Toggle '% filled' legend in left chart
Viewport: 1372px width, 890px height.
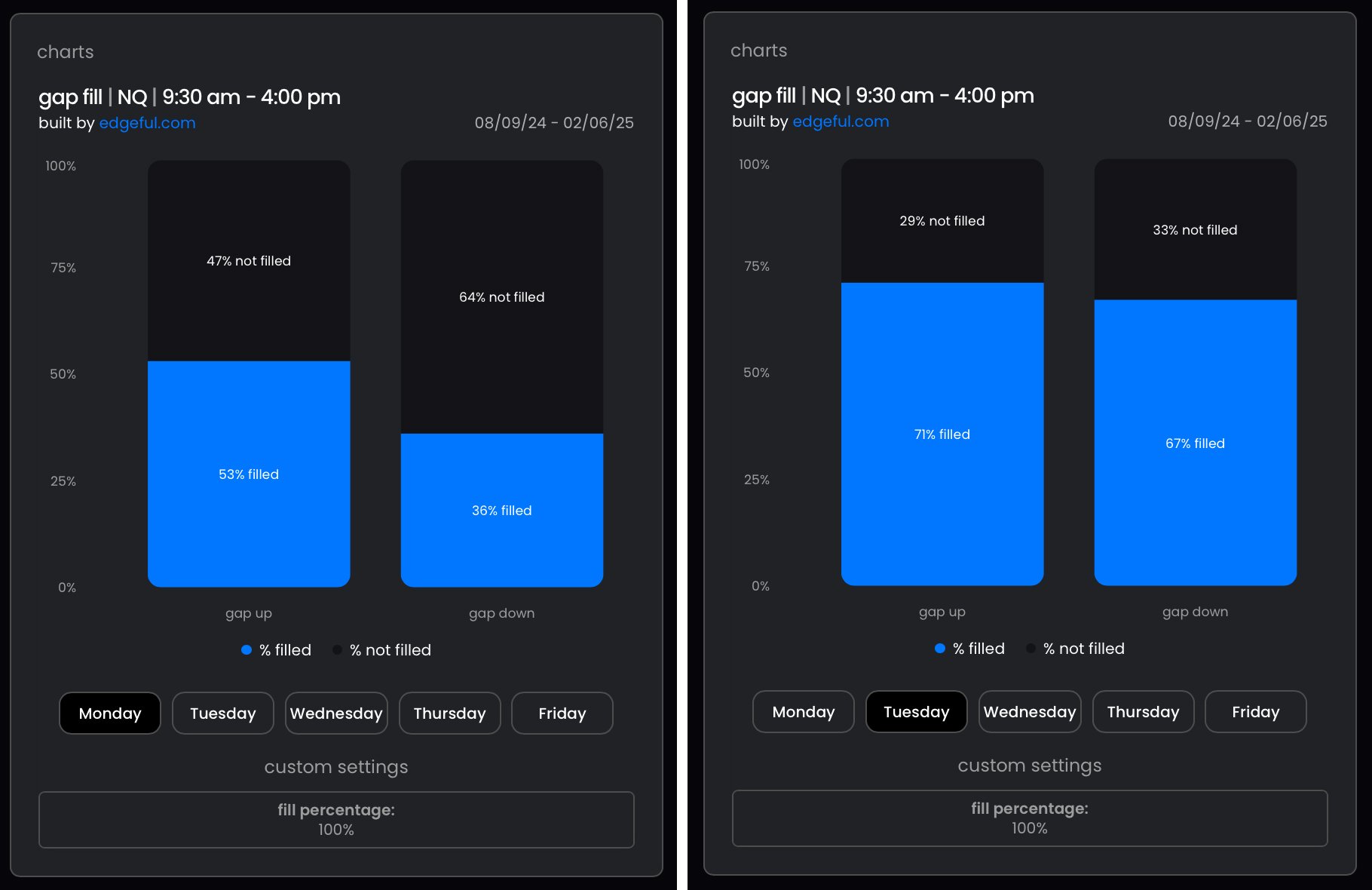point(276,649)
